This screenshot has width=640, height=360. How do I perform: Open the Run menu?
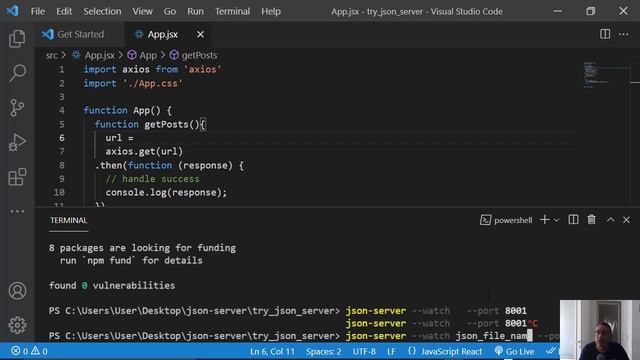pyautogui.click(x=196, y=11)
